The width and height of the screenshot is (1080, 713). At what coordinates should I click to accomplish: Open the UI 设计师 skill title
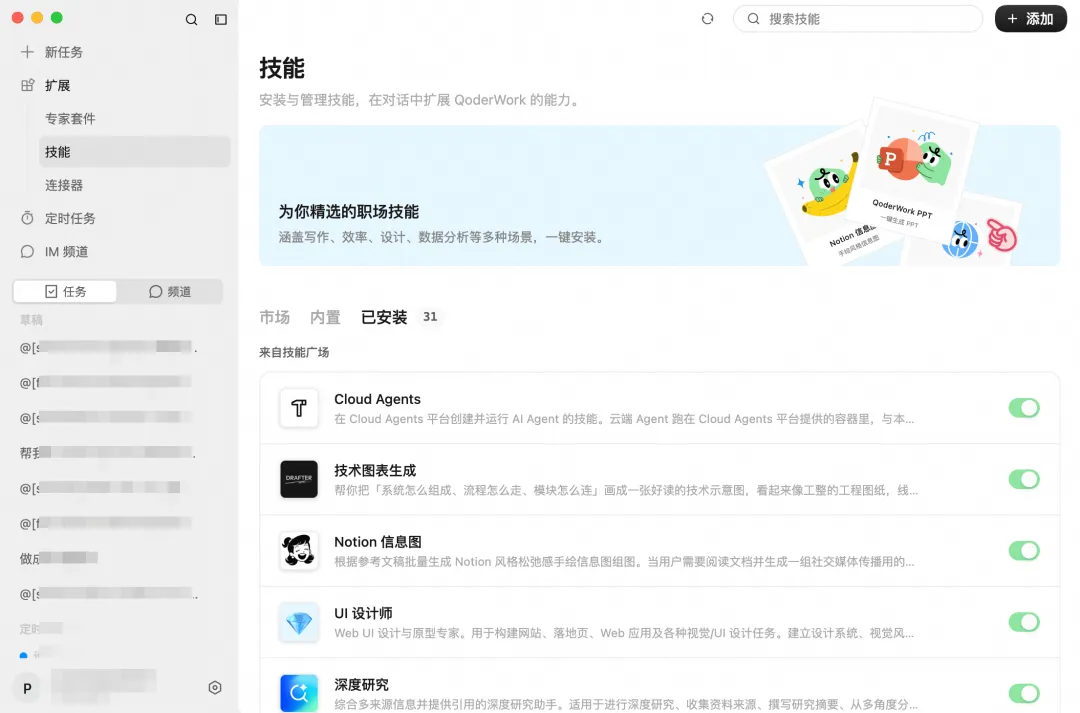(x=363, y=613)
